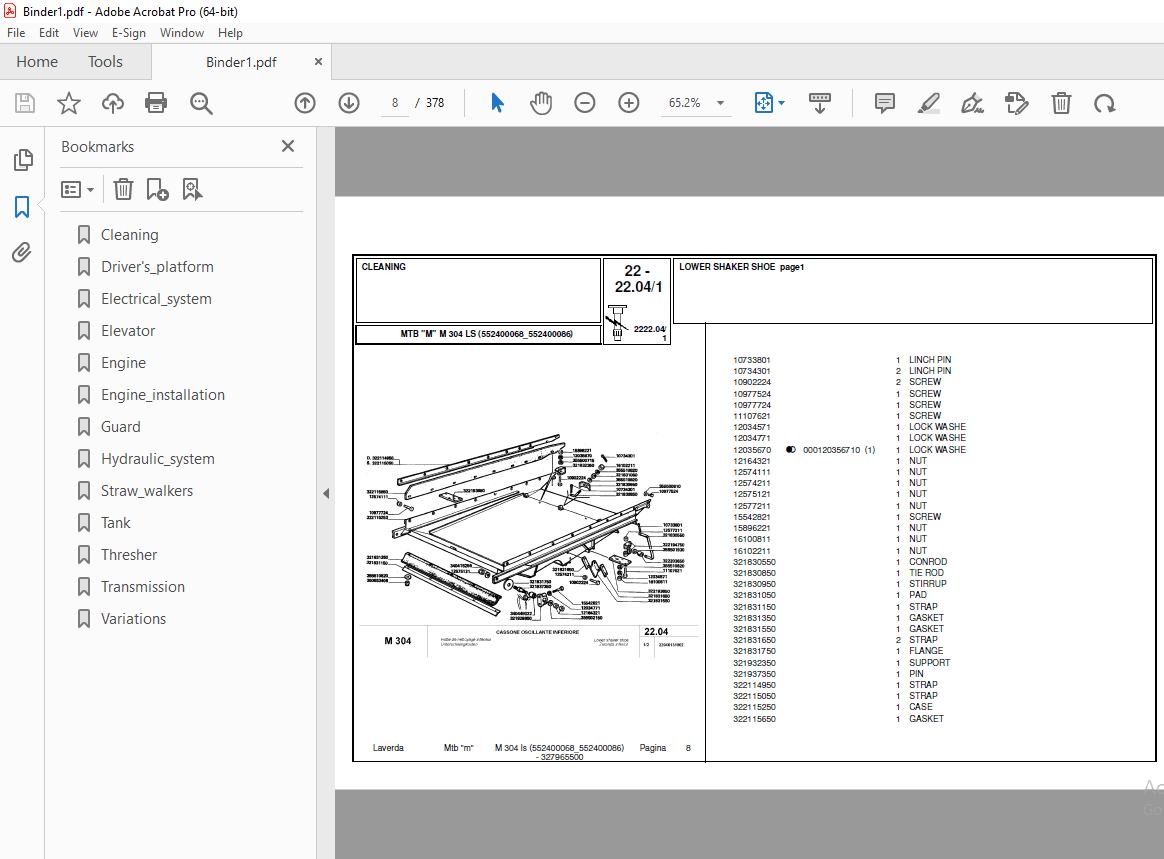Viewport: 1164px width, 859px height.
Task: Open the Page Thumbnails panel
Action: [x=22, y=160]
